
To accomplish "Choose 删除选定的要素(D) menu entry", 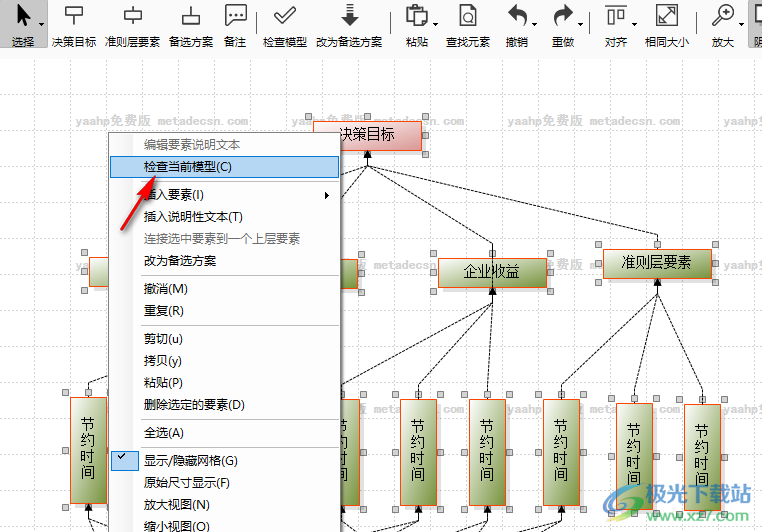I will [x=224, y=405].
